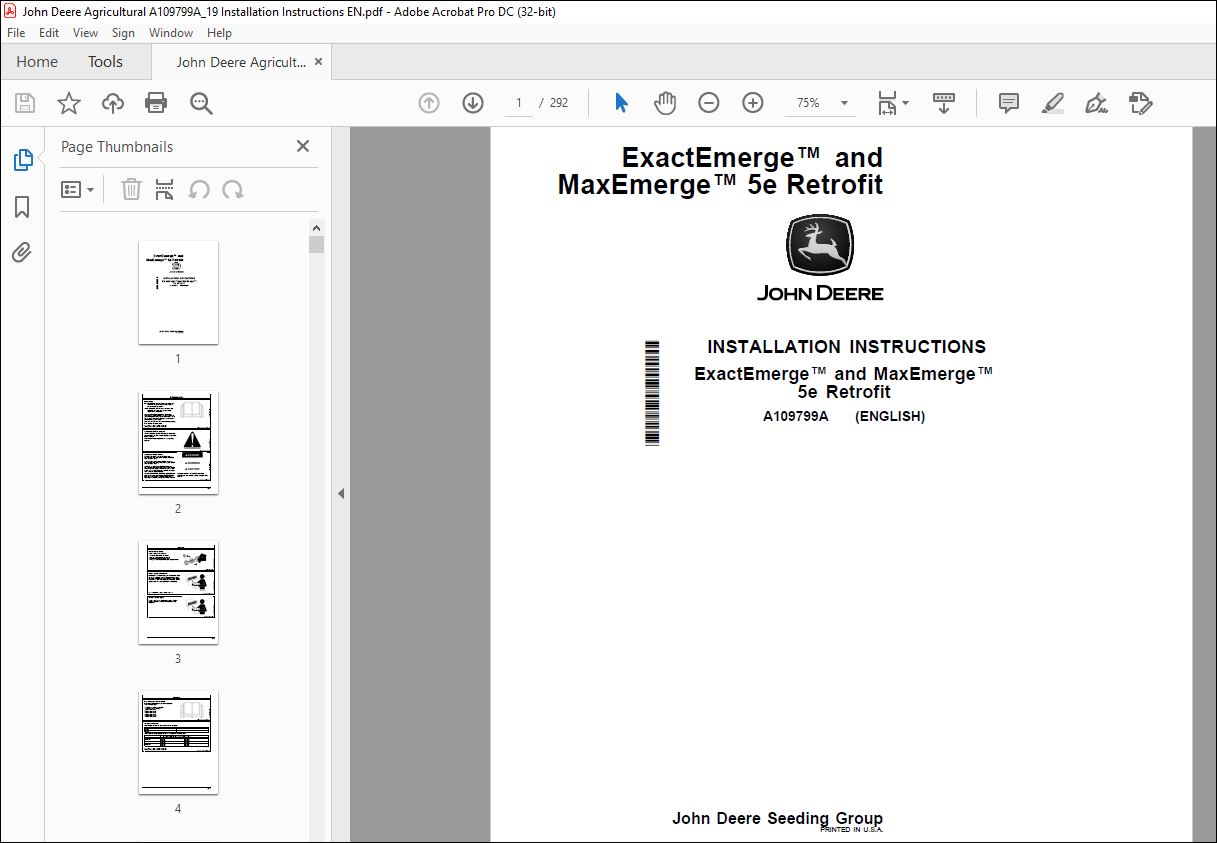
Task: Zoom in with the plus icon
Action: [753, 103]
